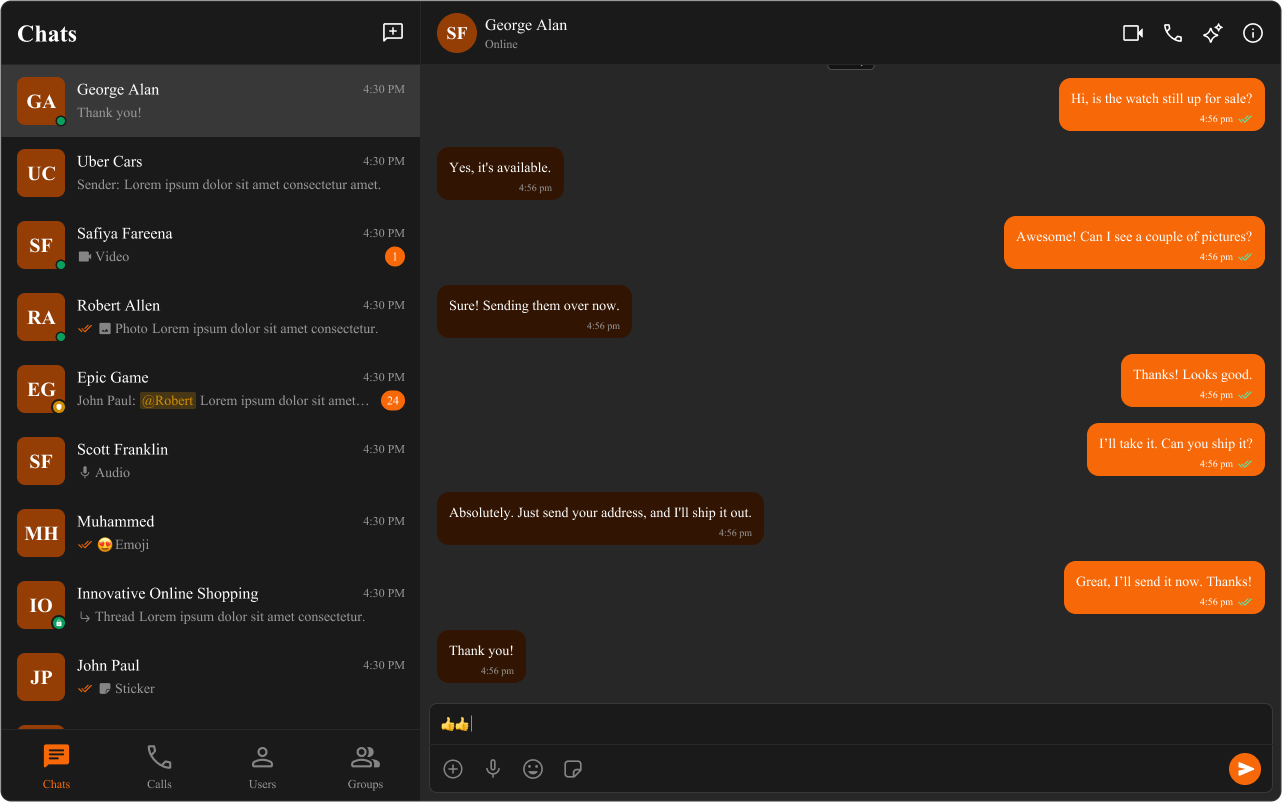Switch to the Users tab
The width and height of the screenshot is (1282, 802).
tap(262, 767)
